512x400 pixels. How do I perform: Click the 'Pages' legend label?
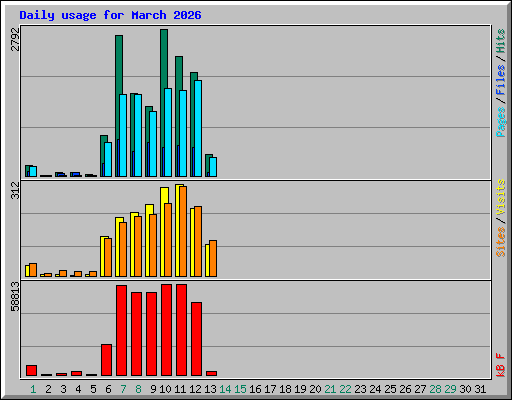[500, 122]
